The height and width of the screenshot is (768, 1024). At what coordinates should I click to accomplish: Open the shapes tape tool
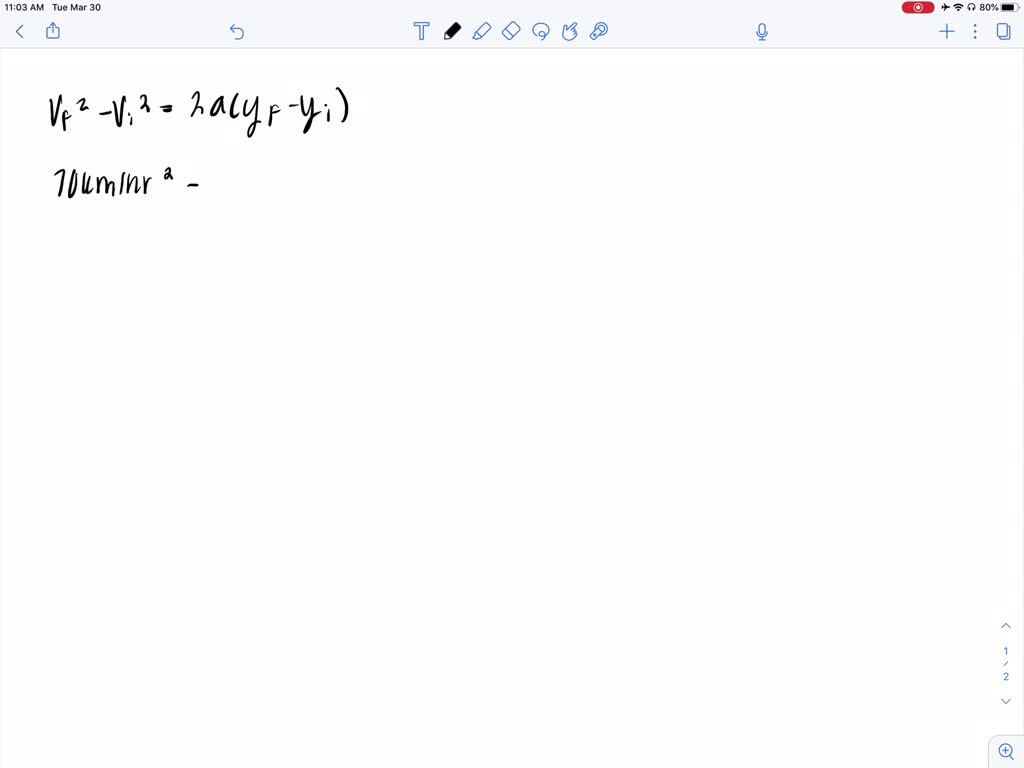coord(599,31)
